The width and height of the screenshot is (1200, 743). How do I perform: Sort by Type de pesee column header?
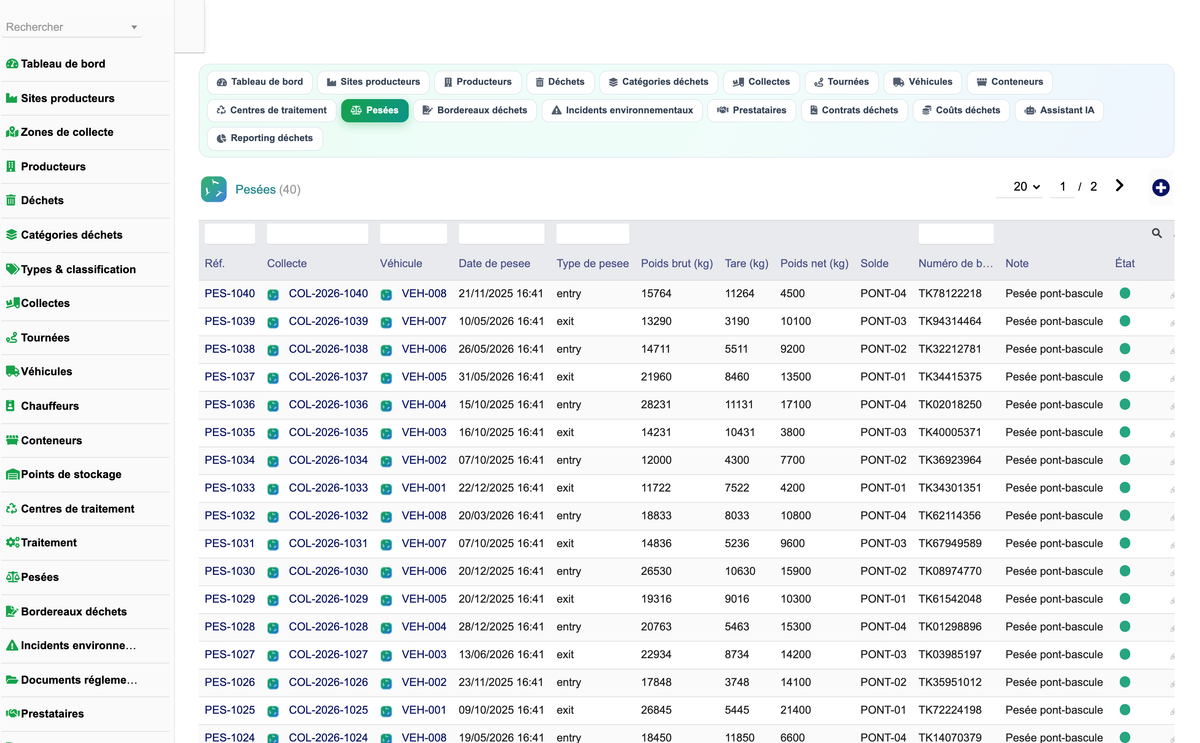click(x=593, y=264)
